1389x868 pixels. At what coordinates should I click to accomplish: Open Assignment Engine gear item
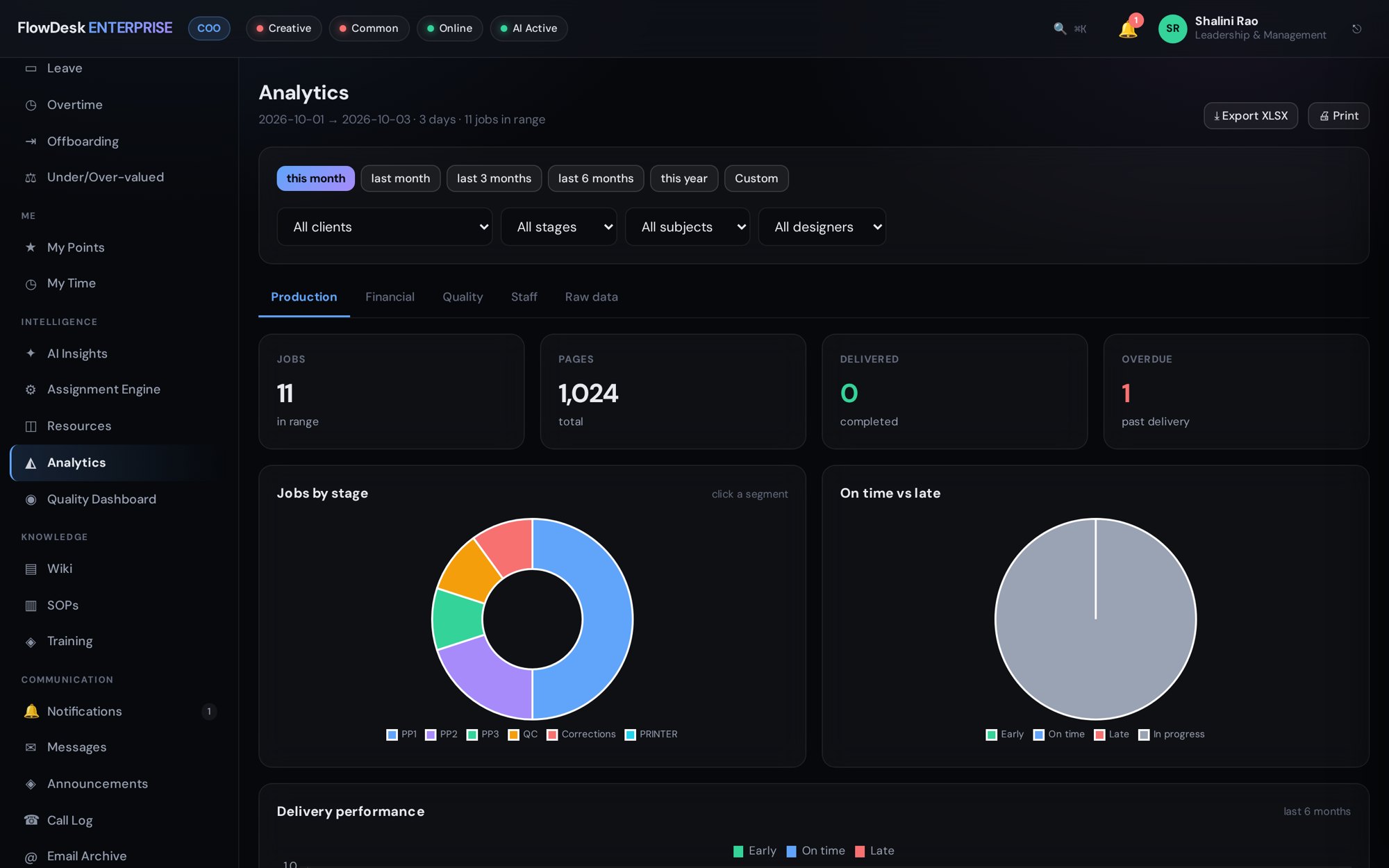(119, 390)
